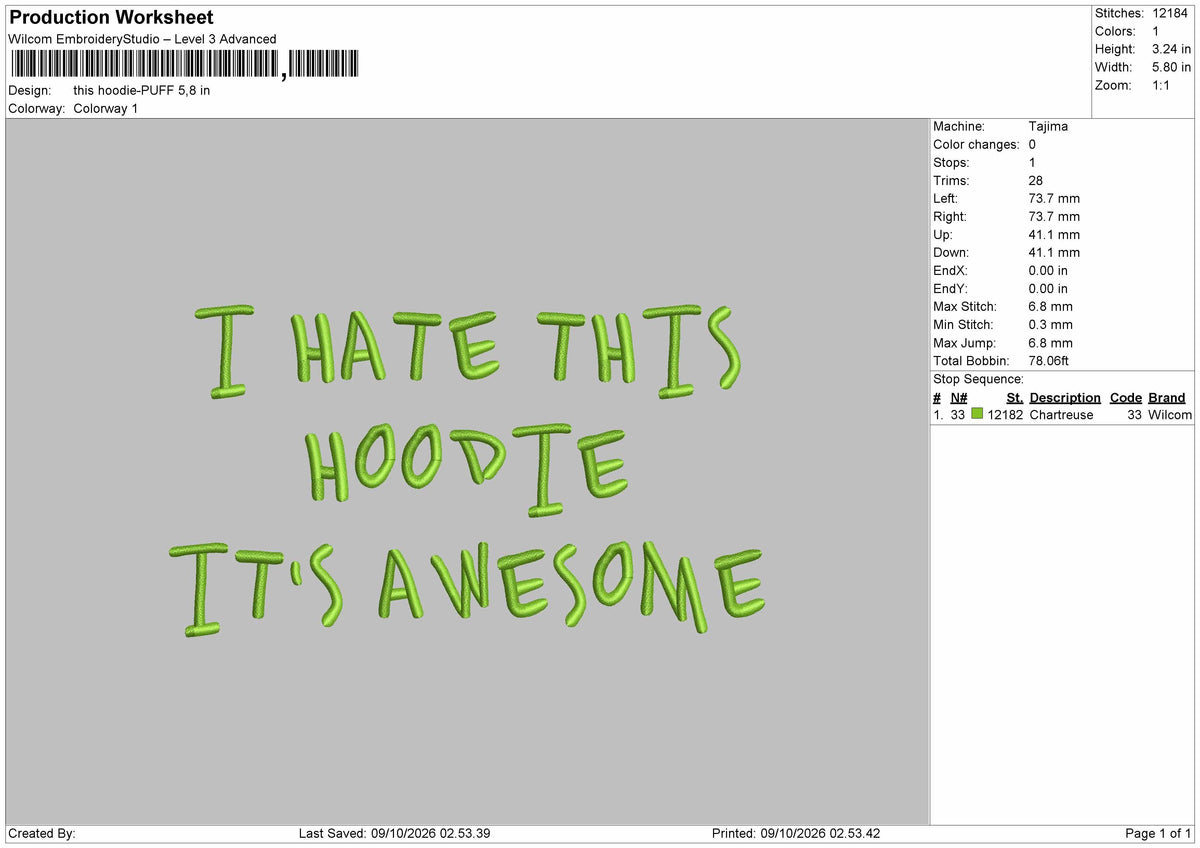Viewport: 1200px width, 848px height.
Task: Click the barcode in the header
Action: click(x=184, y=66)
